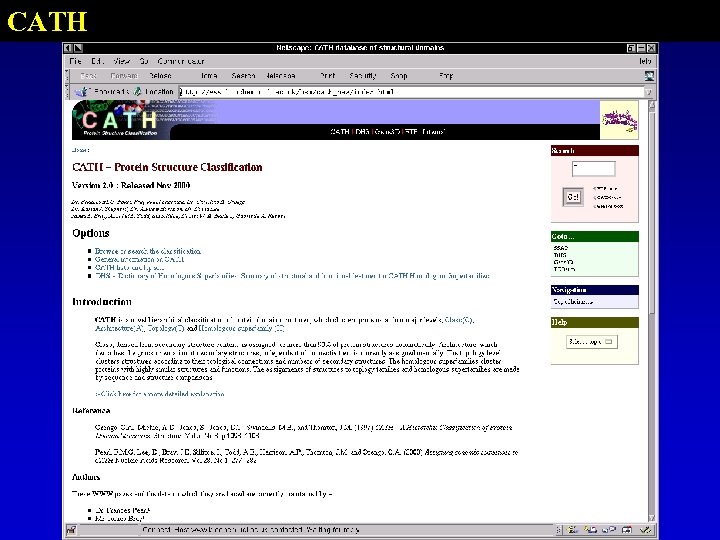Click the link under the Navigation heading

573,302
